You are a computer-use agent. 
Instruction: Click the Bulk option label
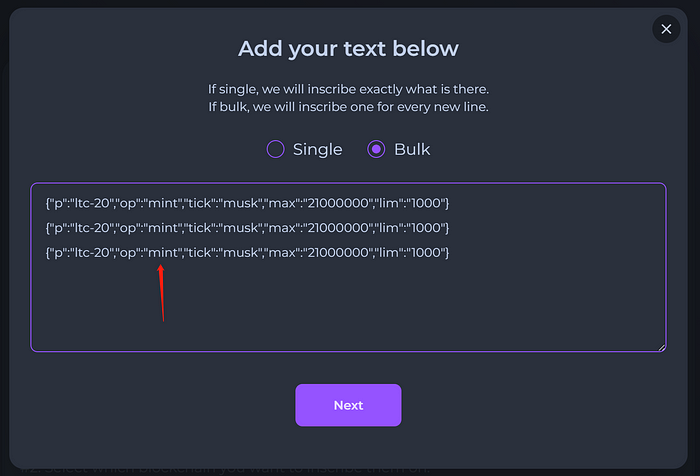point(412,149)
